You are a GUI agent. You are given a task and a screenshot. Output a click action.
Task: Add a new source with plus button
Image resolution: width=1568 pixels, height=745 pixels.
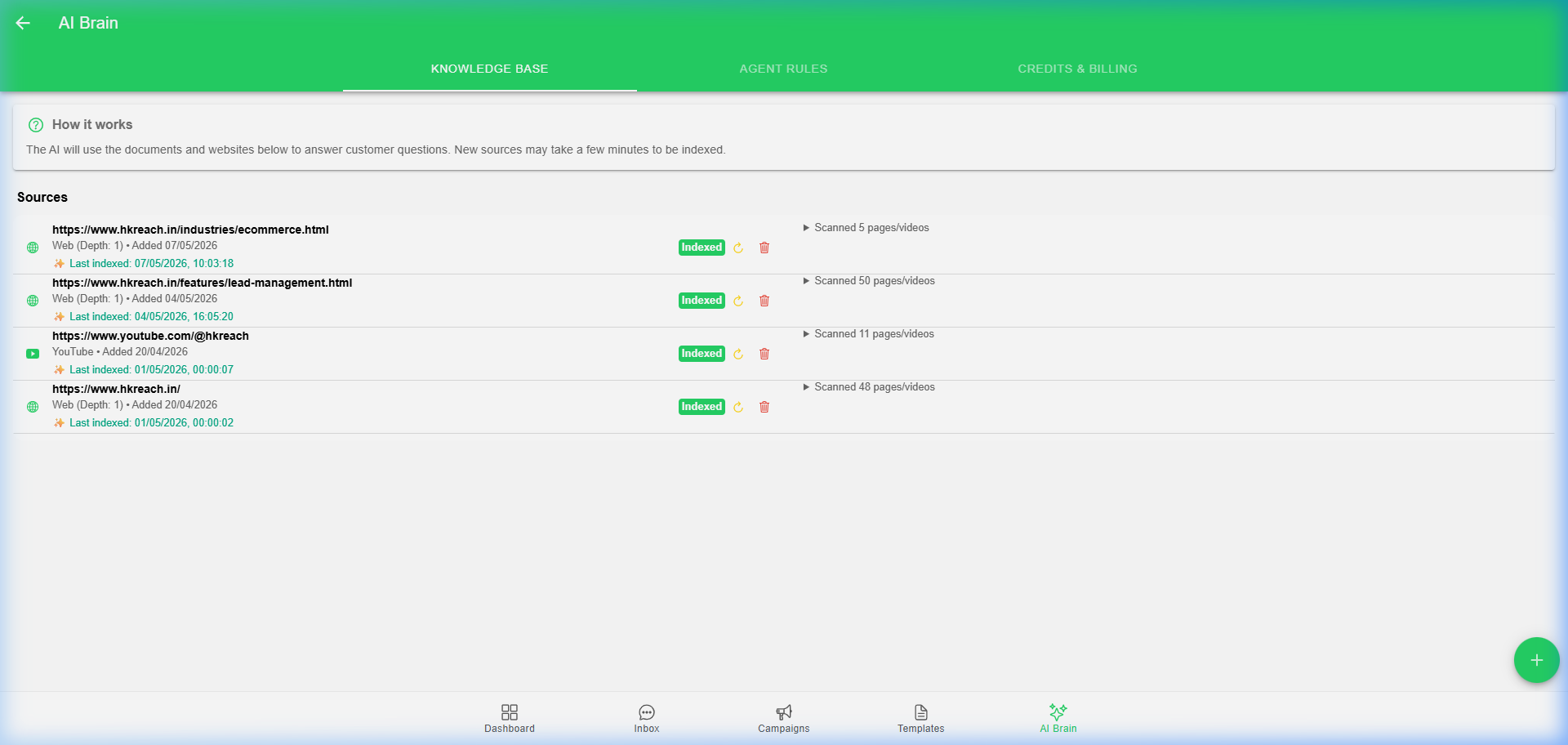coord(1536,660)
